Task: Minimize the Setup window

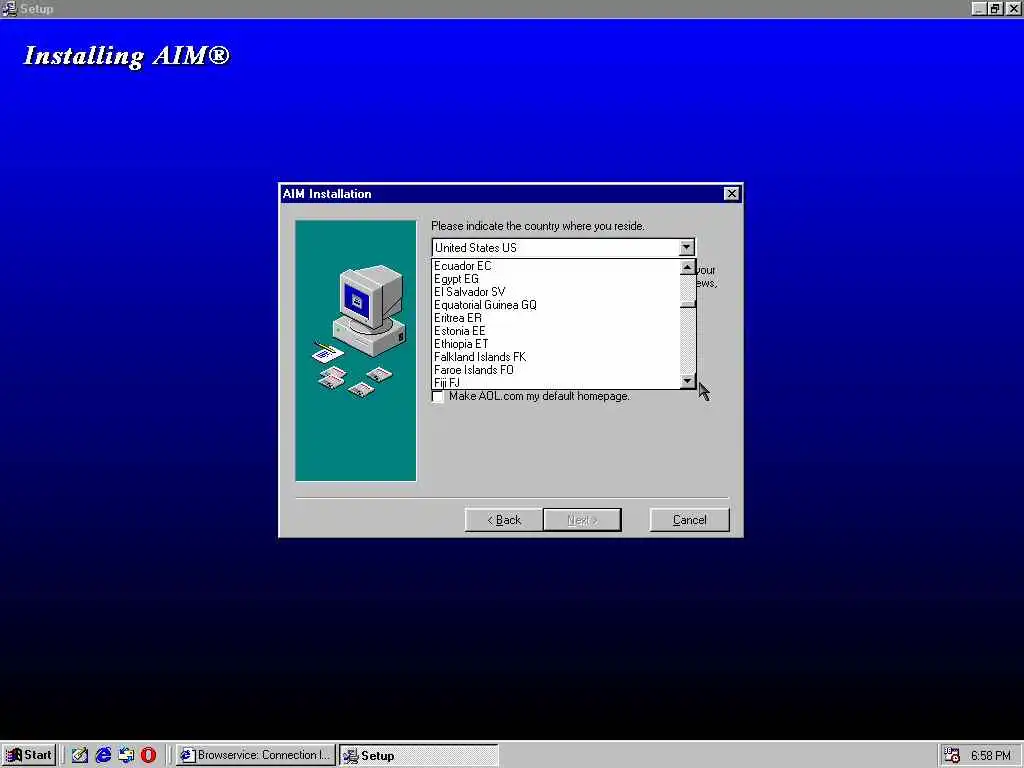Action: 979,8
